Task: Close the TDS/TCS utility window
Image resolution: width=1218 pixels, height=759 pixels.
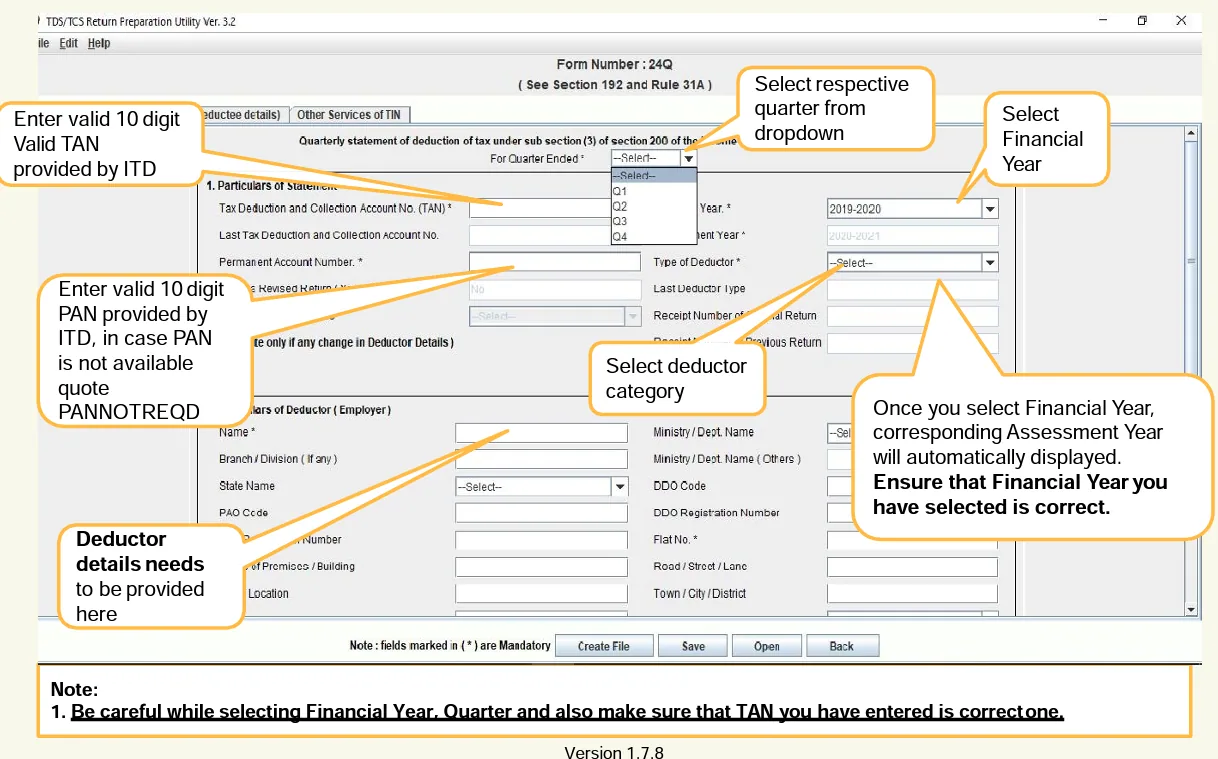Action: click(x=1181, y=20)
